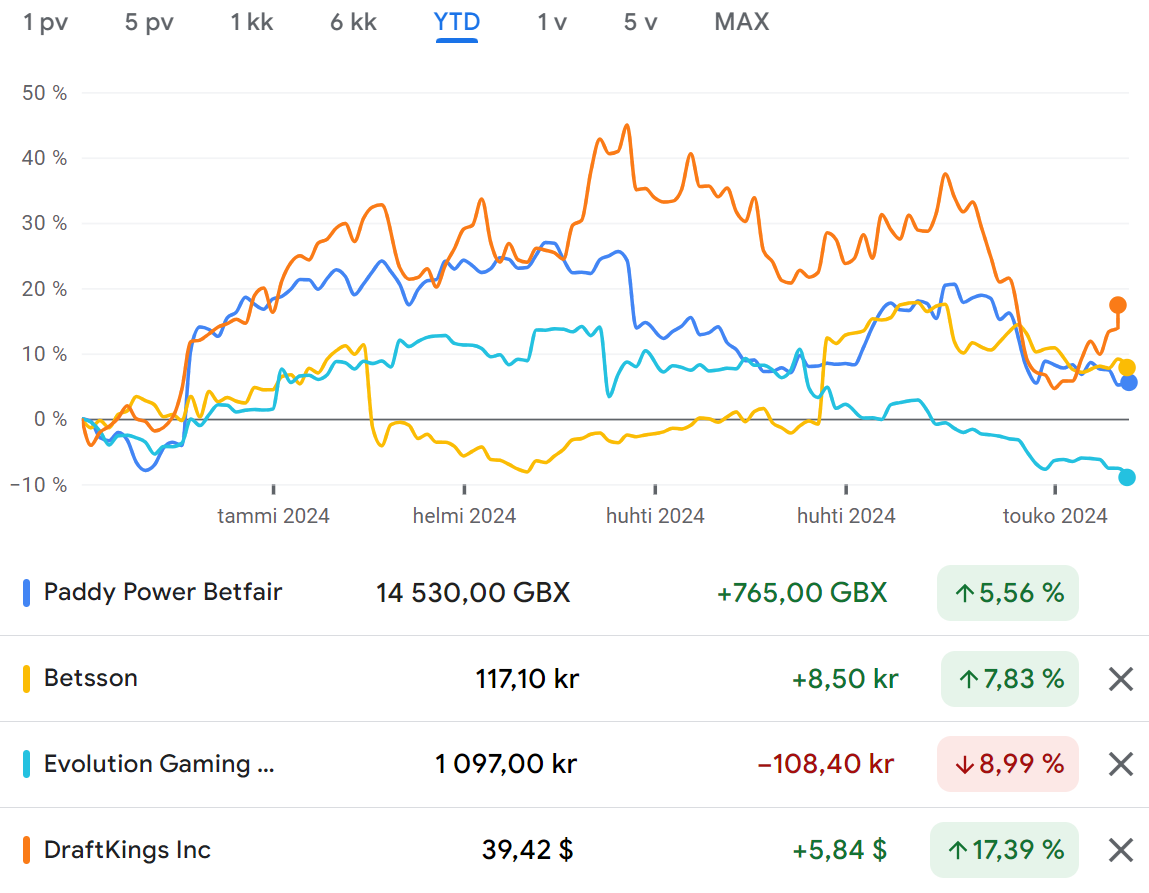
Task: Click the +765,00 GBX change value
Action: (x=802, y=593)
